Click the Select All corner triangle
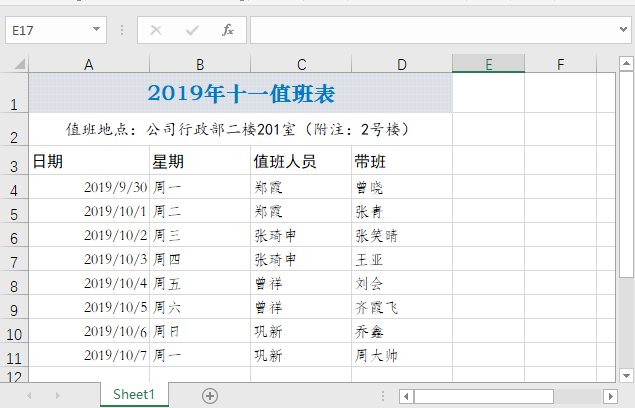Image resolution: width=635 pixels, height=408 pixels. coord(20,64)
